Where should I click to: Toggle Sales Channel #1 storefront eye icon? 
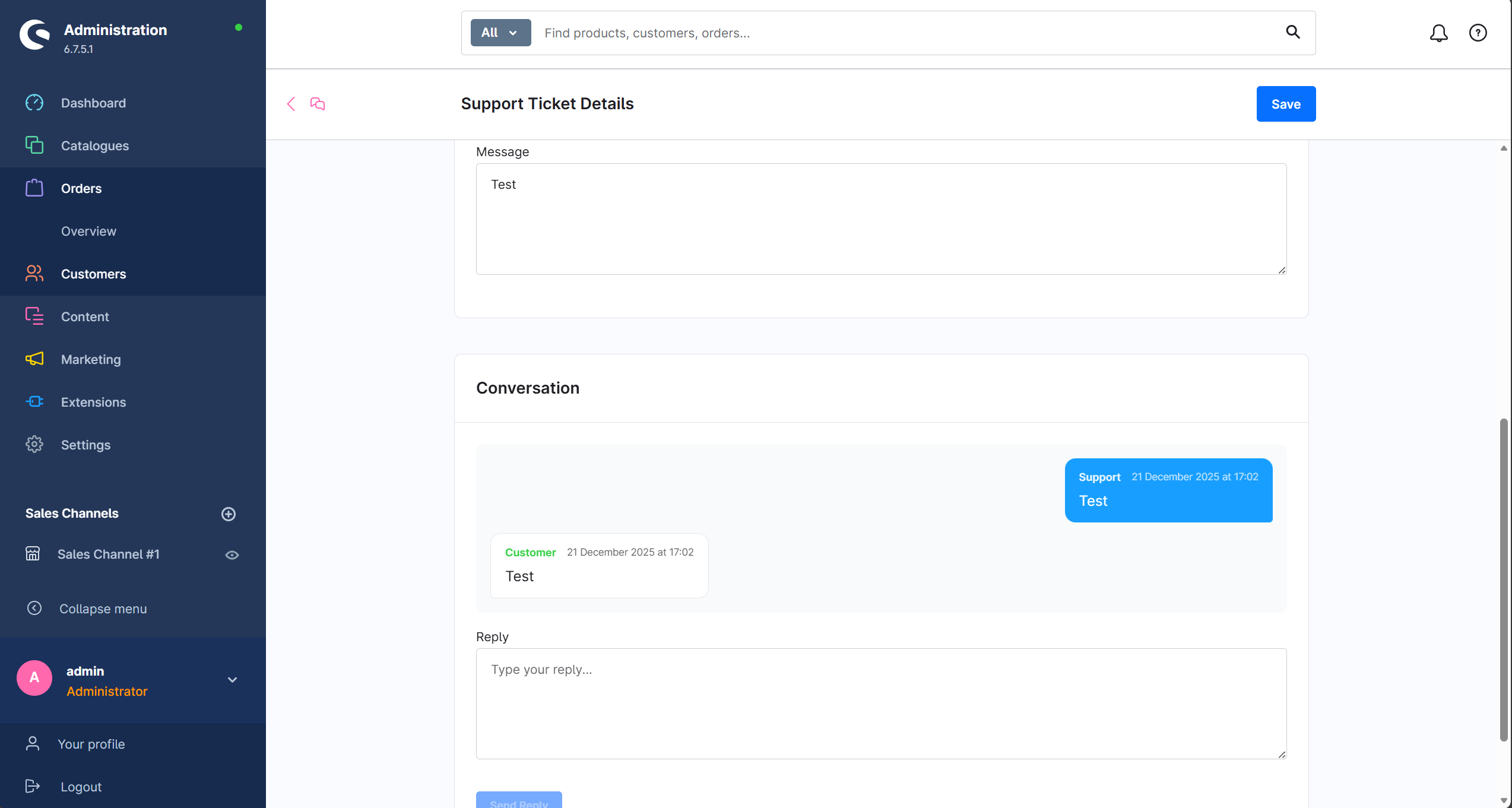tap(232, 555)
